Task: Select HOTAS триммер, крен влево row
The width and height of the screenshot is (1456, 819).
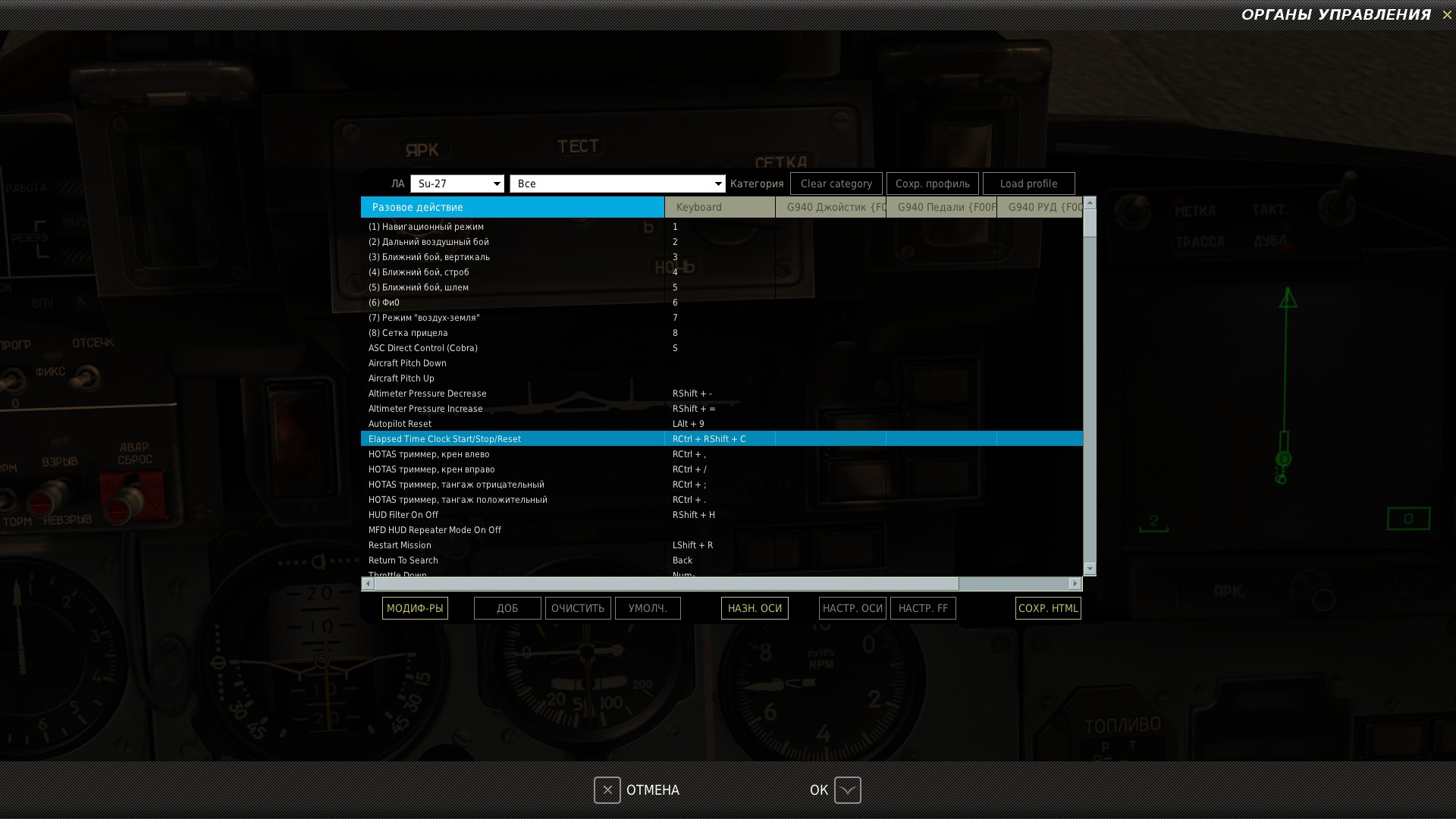Action: pyautogui.click(x=722, y=454)
